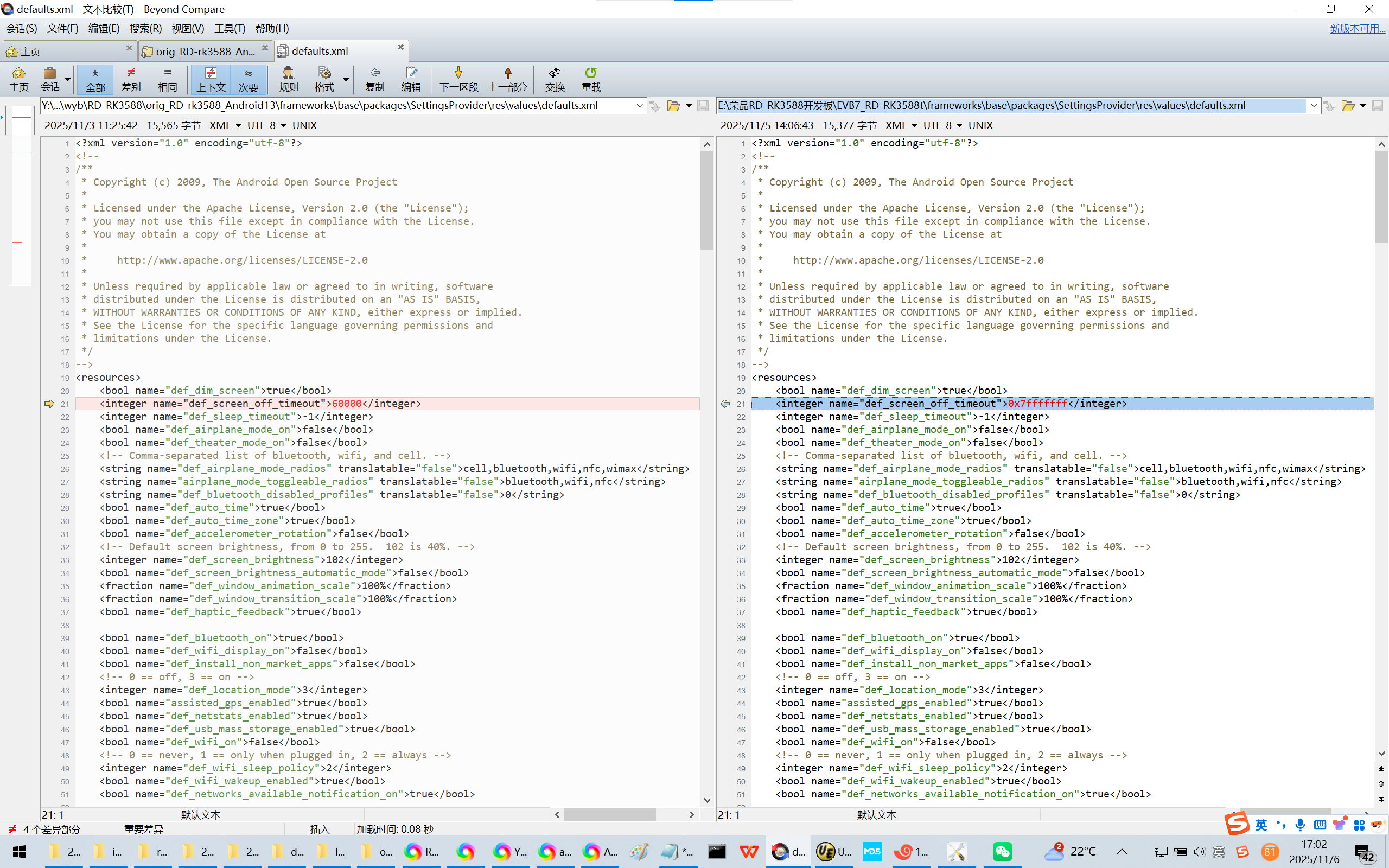Click the Reload (重载) green icon
Viewport: 1389px width, 868px height.
[591, 79]
